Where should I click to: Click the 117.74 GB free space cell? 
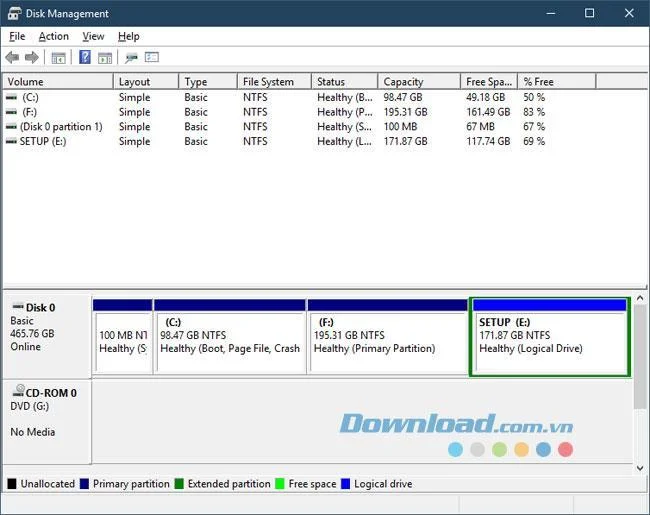click(488, 141)
